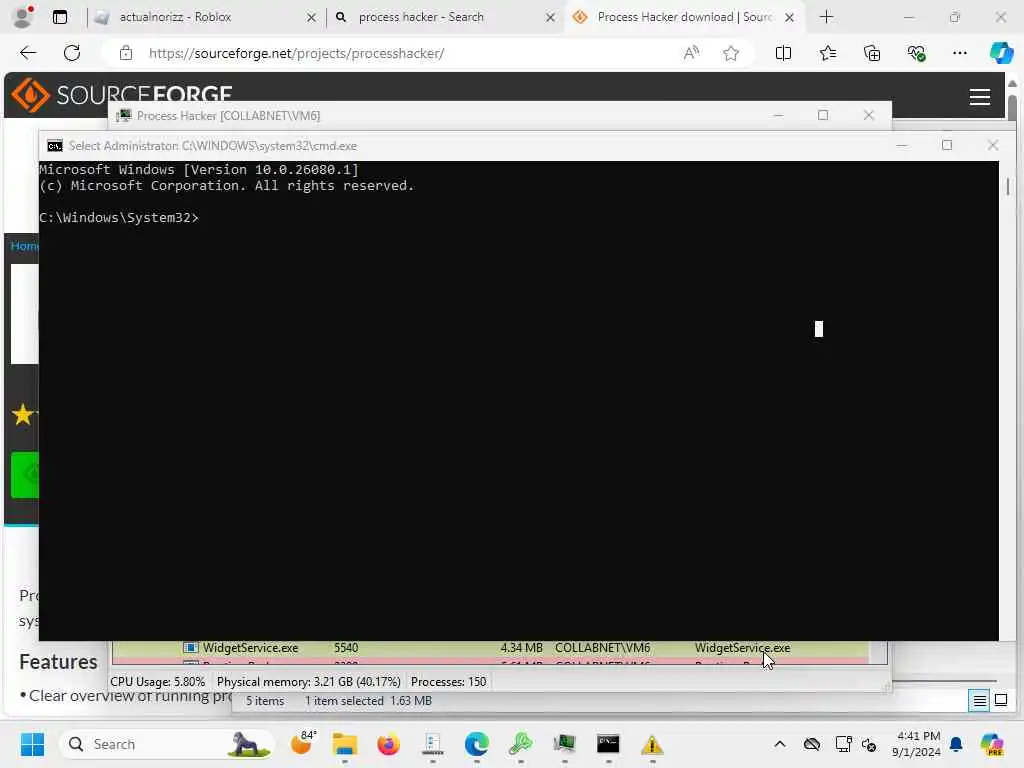Open the Collections icon
1024x768 pixels.
(x=872, y=53)
